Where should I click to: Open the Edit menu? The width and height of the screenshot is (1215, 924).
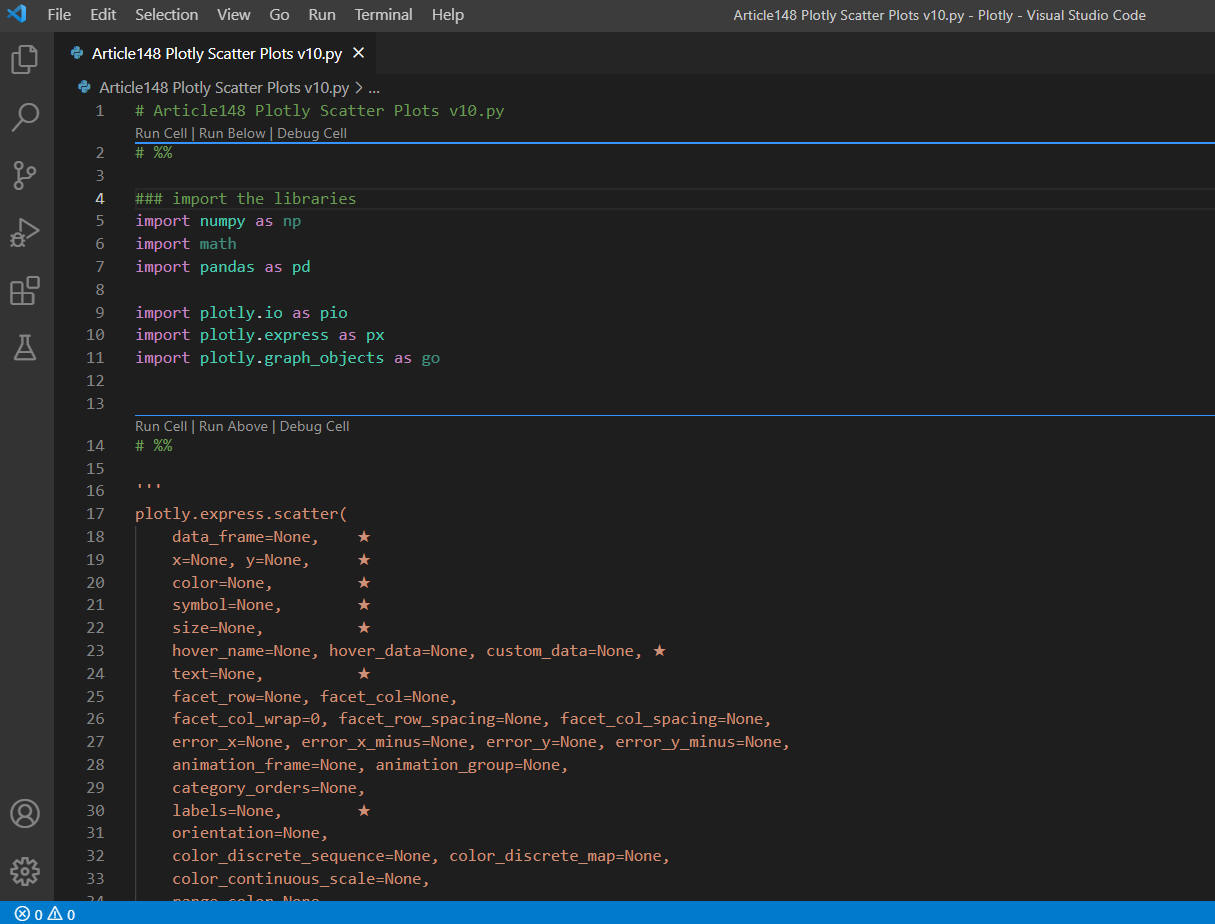[x=103, y=15]
